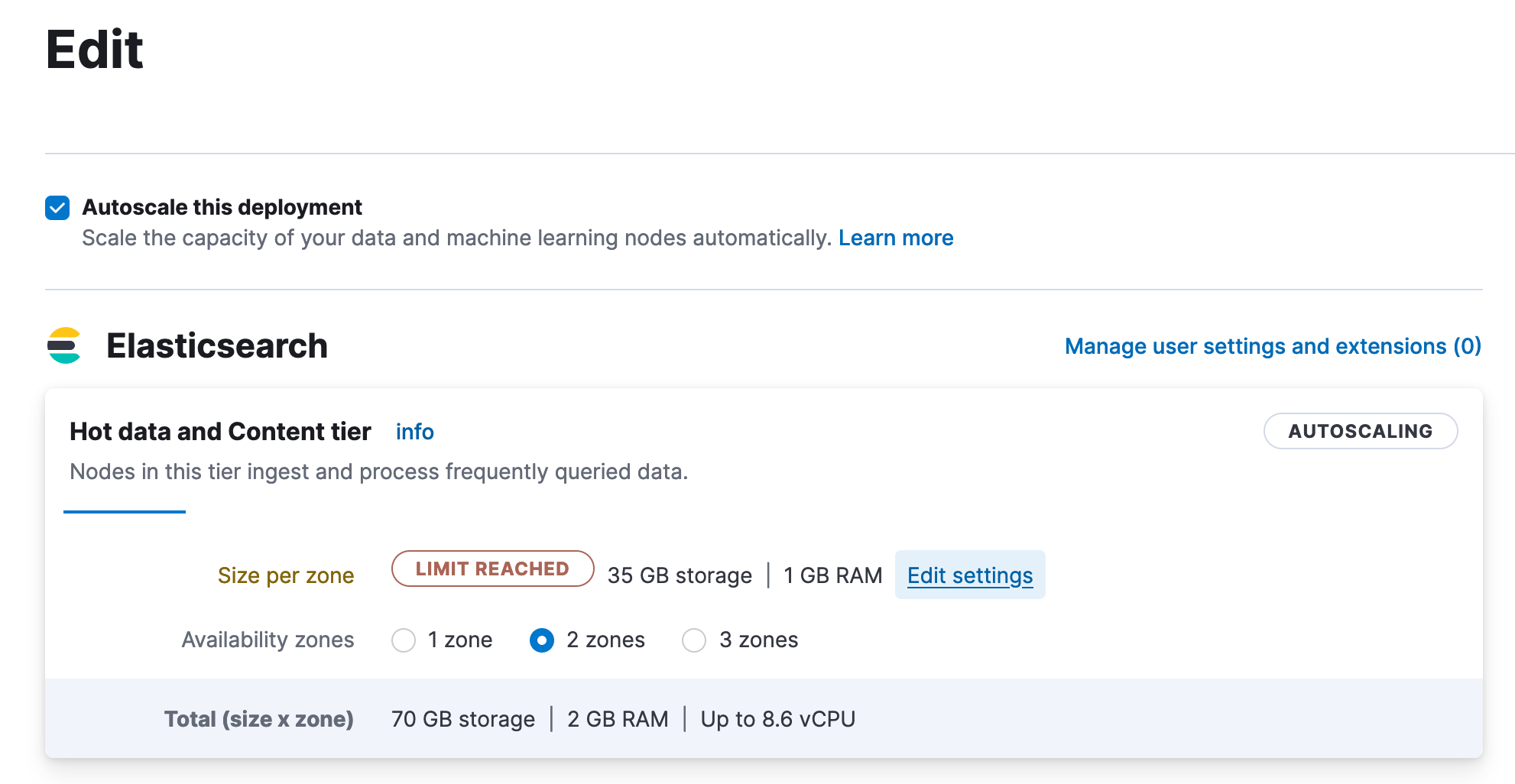Viewport: 1515px width, 784px height.
Task: Open Edit settings for size per zone
Action: point(970,575)
